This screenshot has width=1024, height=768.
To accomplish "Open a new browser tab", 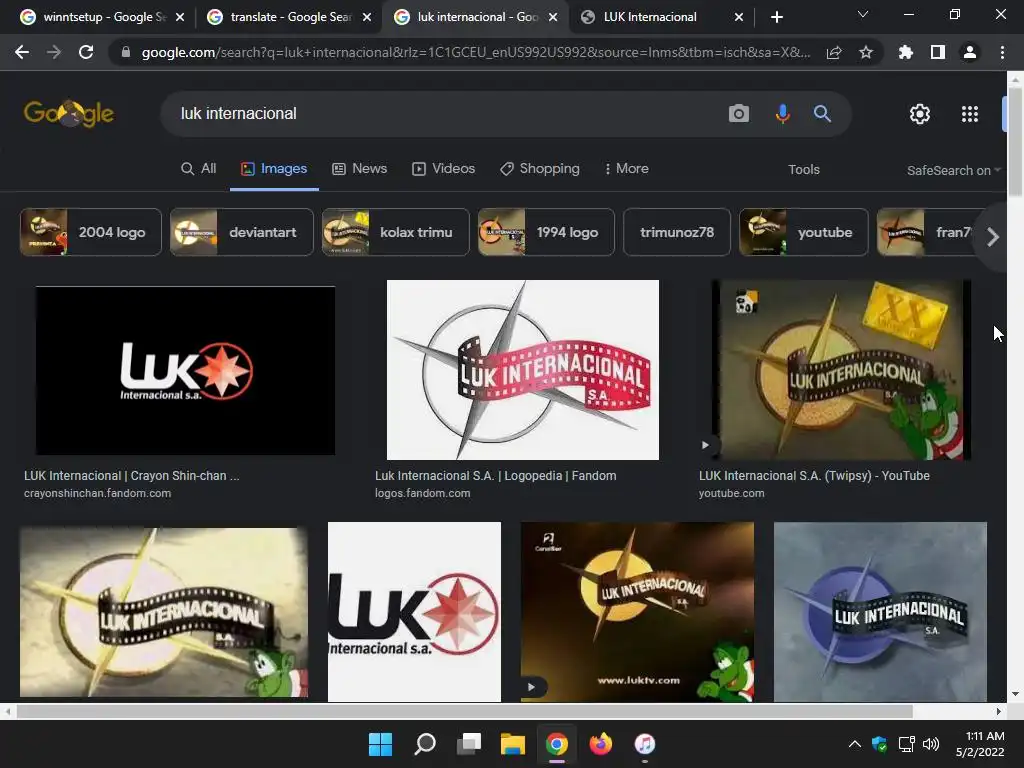I will (x=776, y=17).
